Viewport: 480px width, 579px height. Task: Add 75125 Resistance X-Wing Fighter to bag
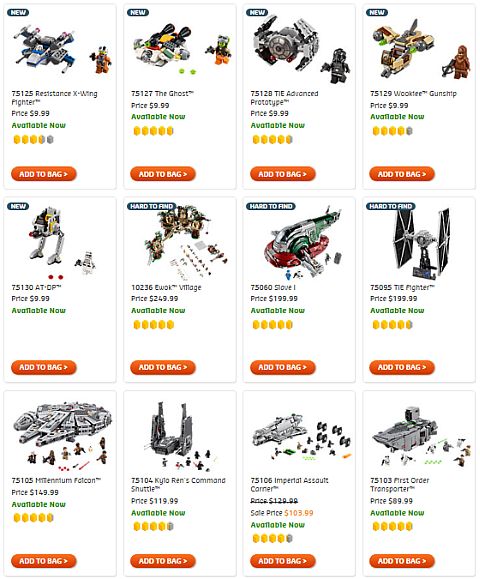pos(44,174)
